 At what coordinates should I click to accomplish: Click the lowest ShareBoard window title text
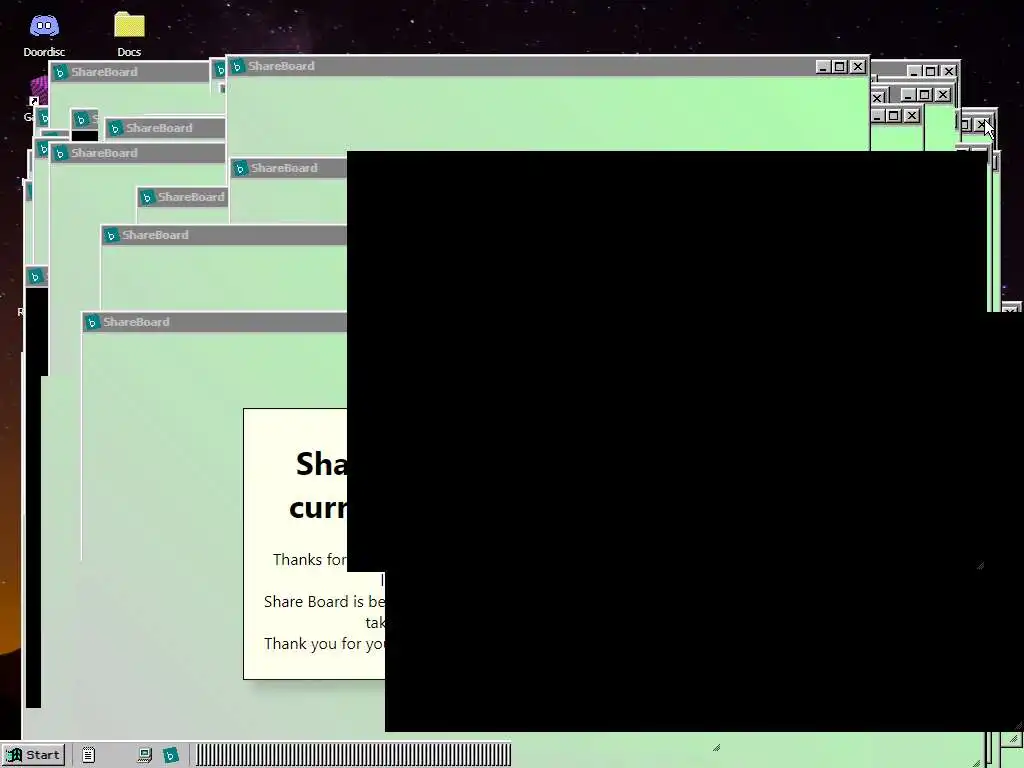pos(136,322)
